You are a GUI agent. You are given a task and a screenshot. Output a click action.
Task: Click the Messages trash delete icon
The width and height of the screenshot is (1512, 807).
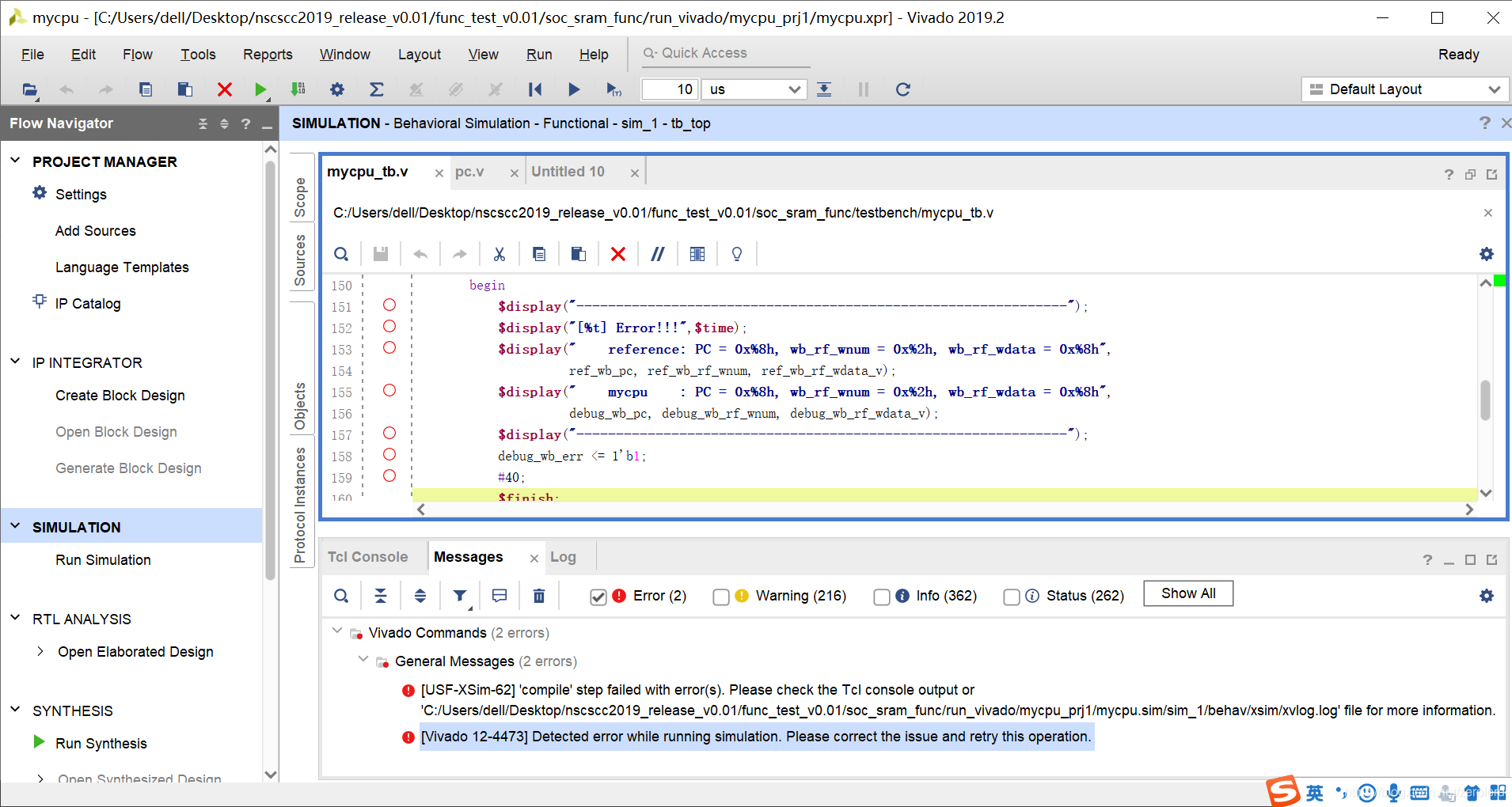click(539, 596)
